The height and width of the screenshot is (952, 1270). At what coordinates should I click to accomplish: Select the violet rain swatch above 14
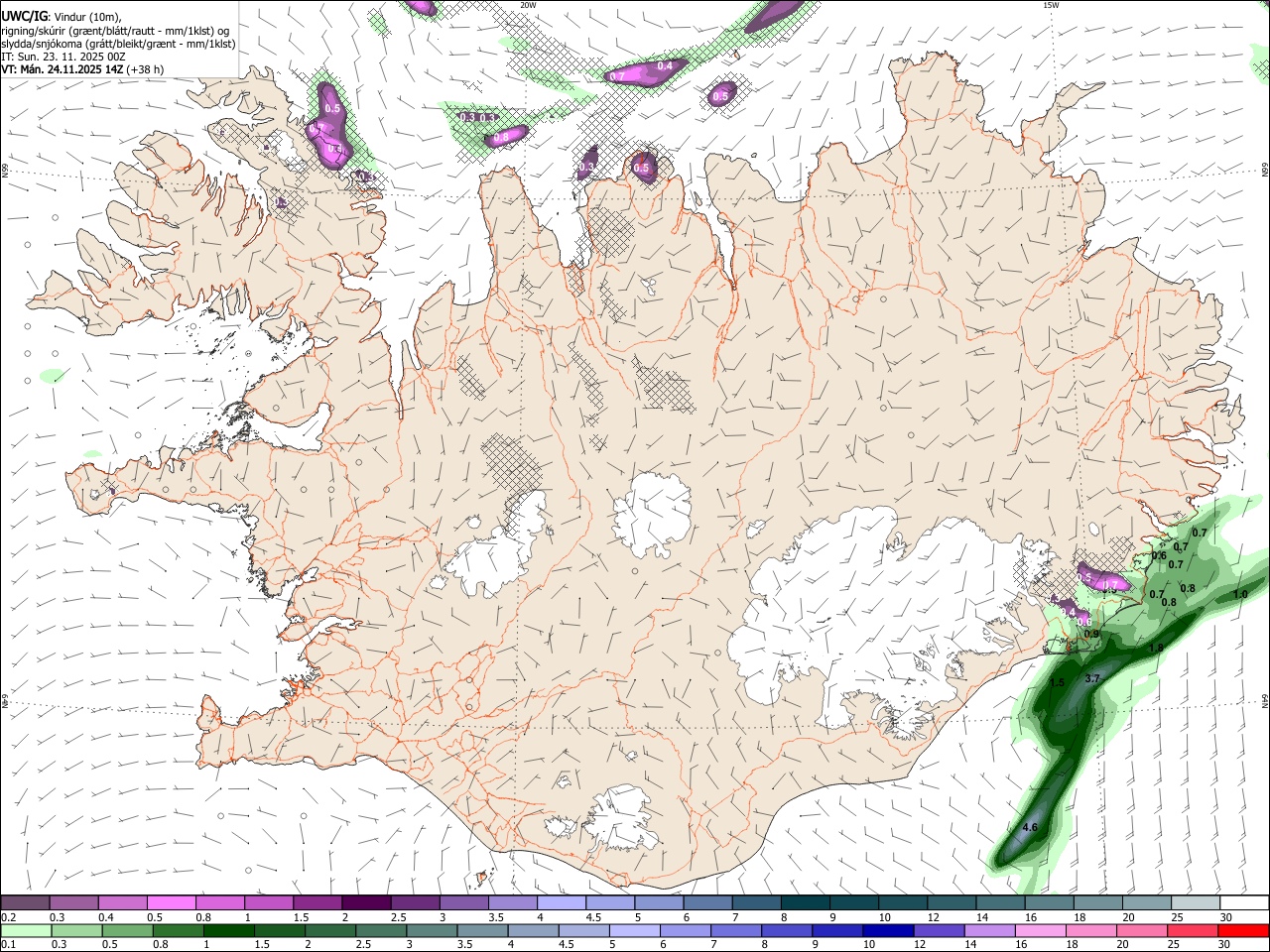click(988, 930)
